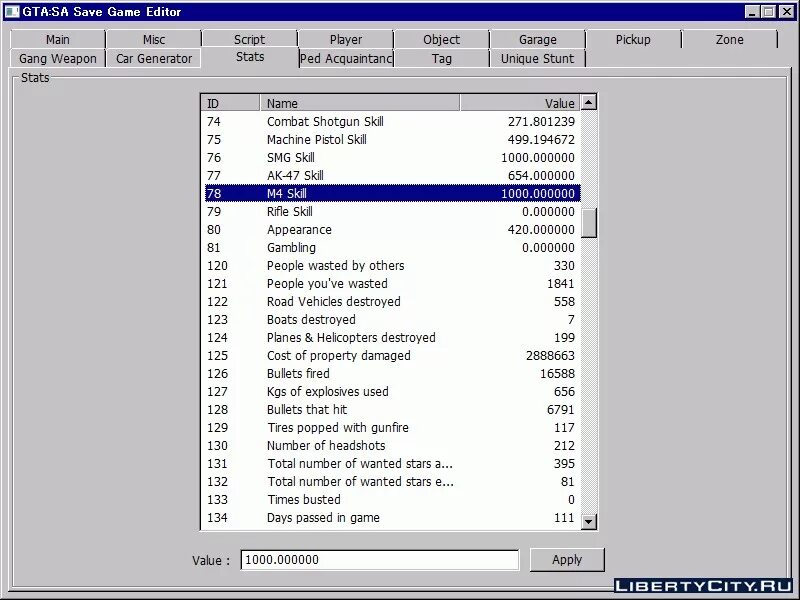Viewport: 800px width, 600px height.
Task: Select Number of headshots row
Action: (392, 446)
